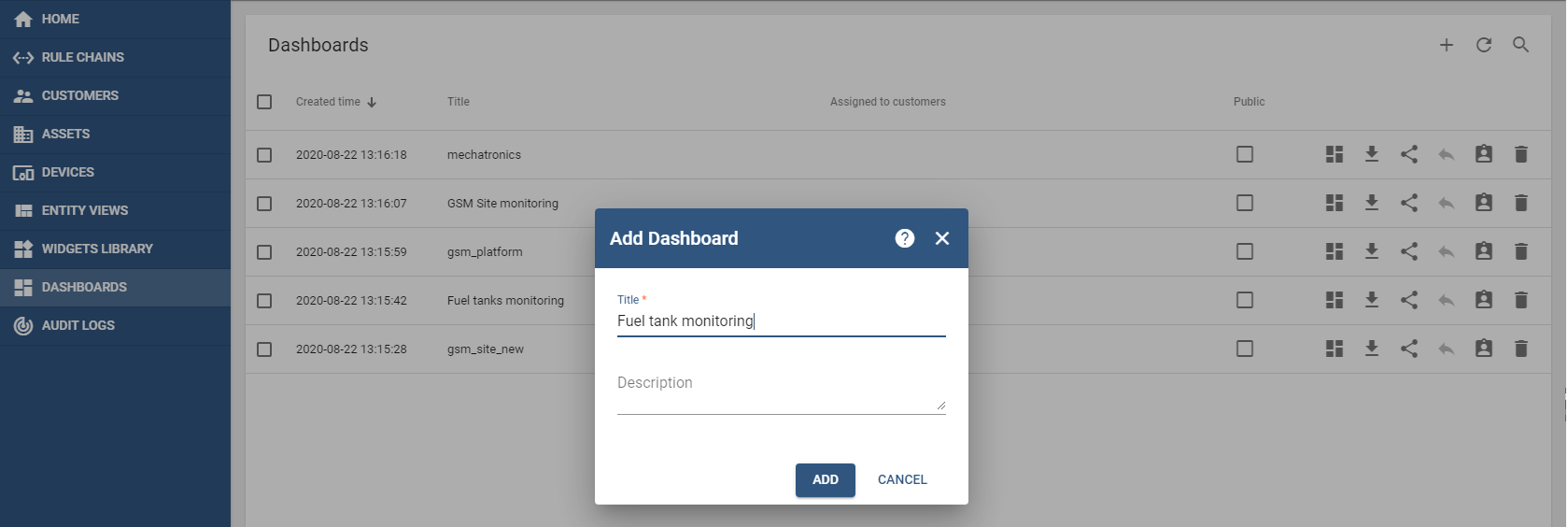The width and height of the screenshot is (1568, 527).
Task: Click the CANCEL button
Action: coord(901,479)
